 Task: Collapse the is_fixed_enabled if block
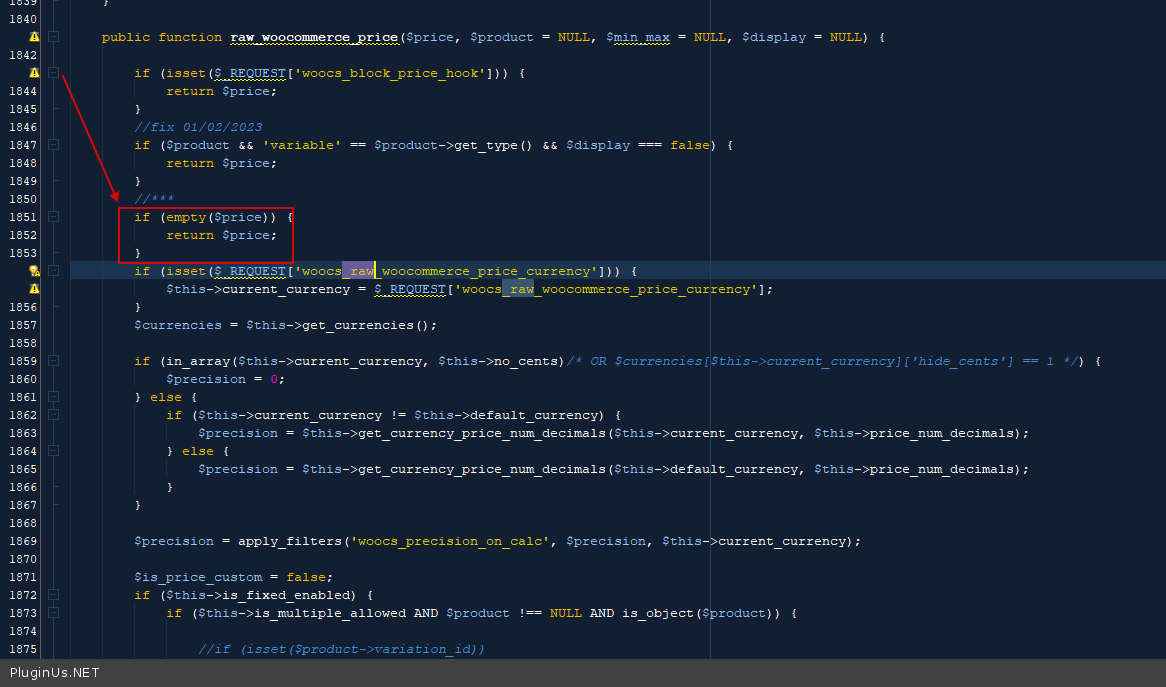click(x=54, y=595)
